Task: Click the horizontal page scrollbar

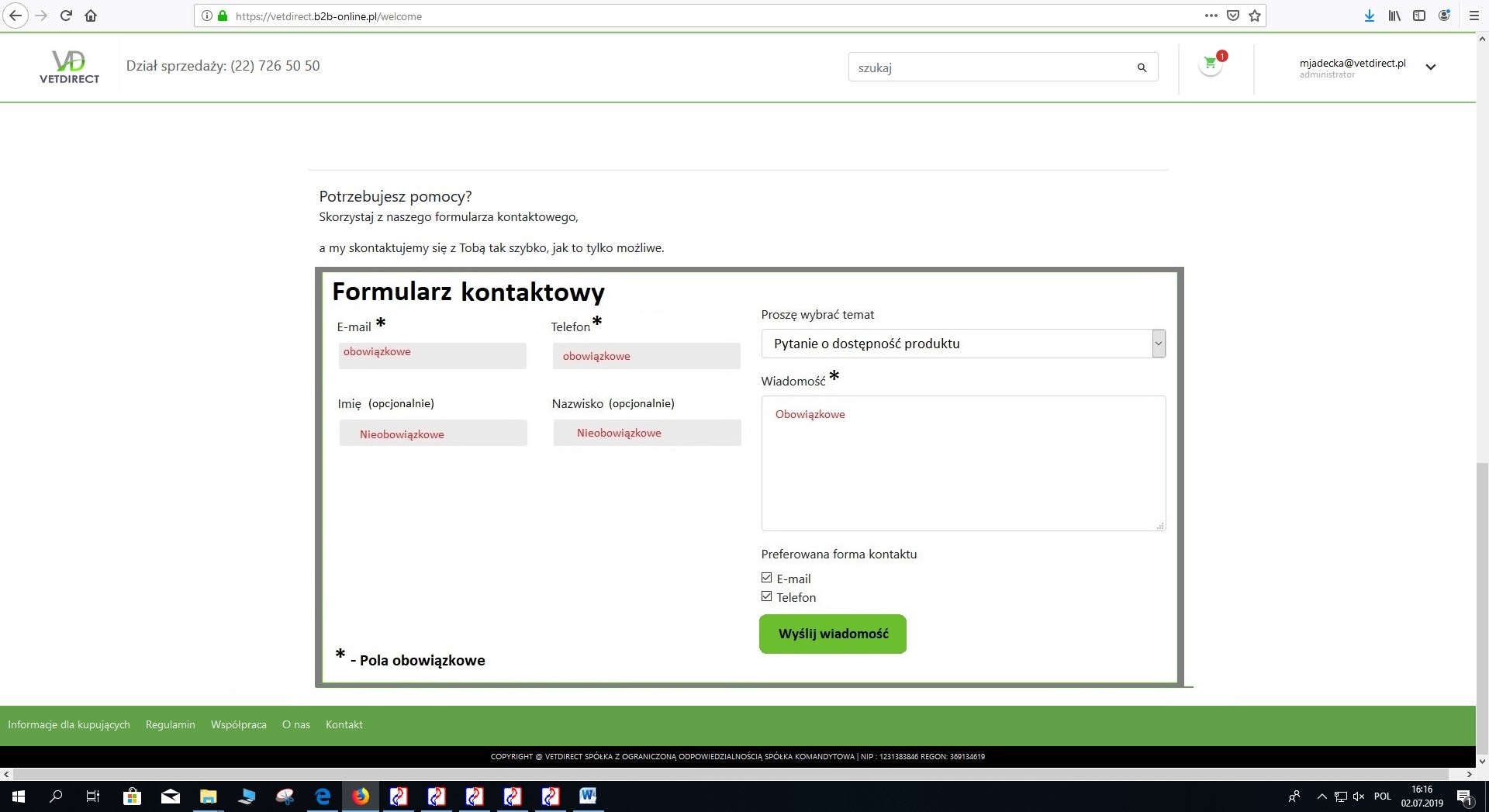Action: (x=729, y=774)
